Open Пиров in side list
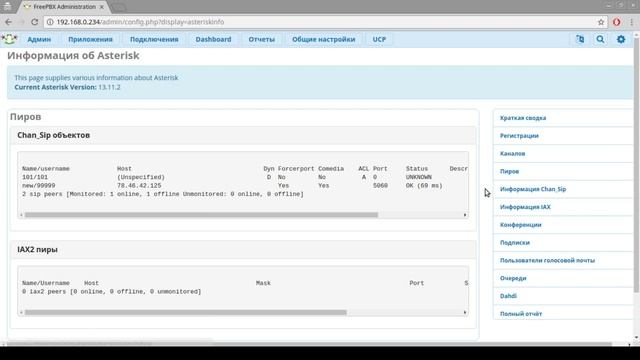 (509, 171)
